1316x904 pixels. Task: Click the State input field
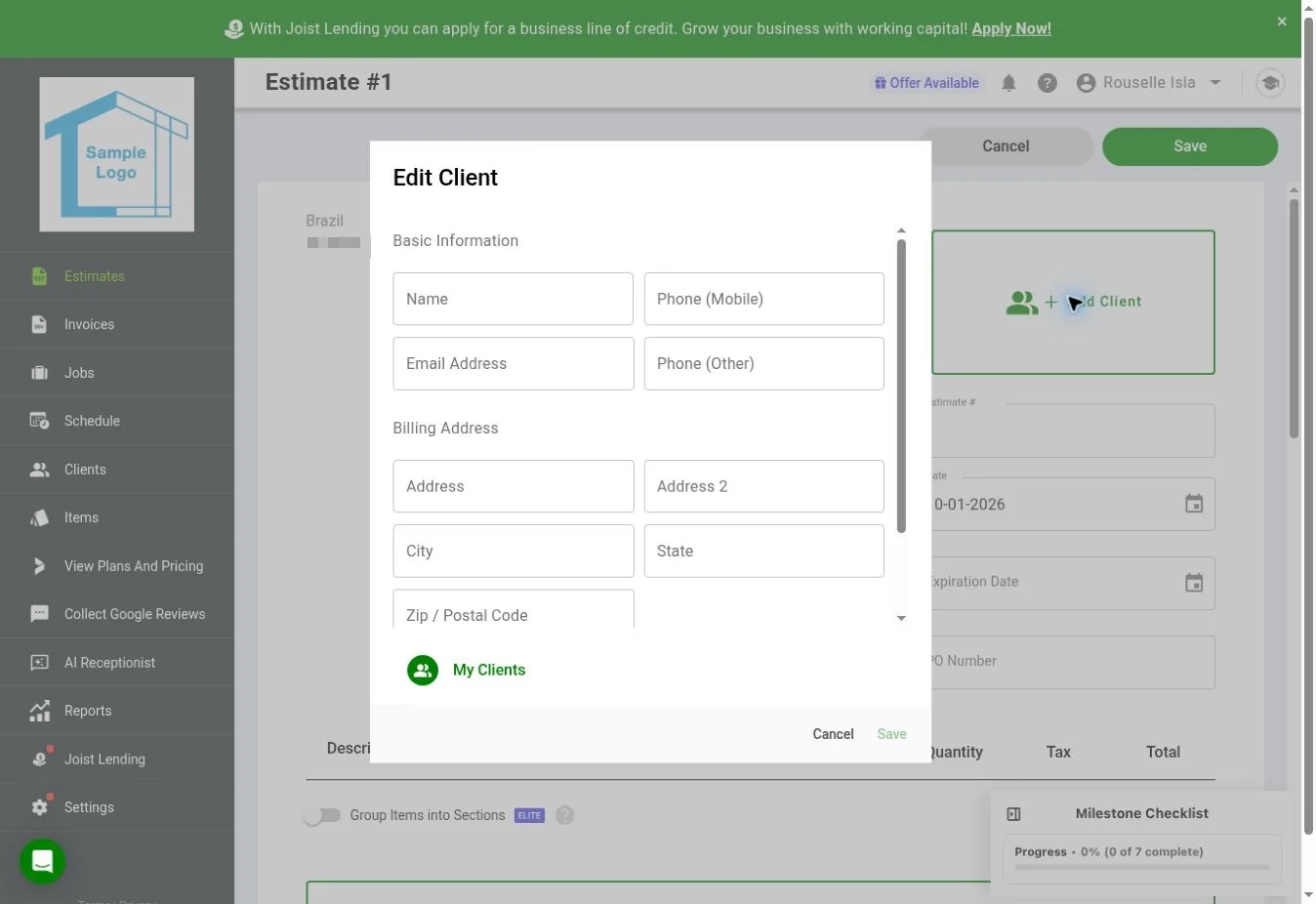pyautogui.click(x=764, y=551)
